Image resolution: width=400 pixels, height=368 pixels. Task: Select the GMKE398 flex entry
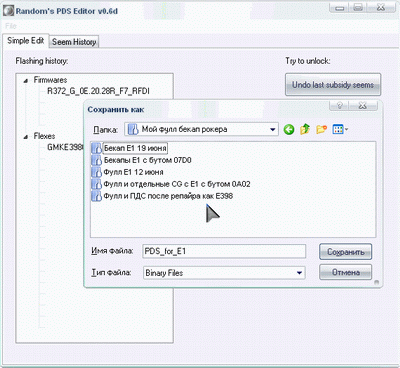[x=65, y=147]
